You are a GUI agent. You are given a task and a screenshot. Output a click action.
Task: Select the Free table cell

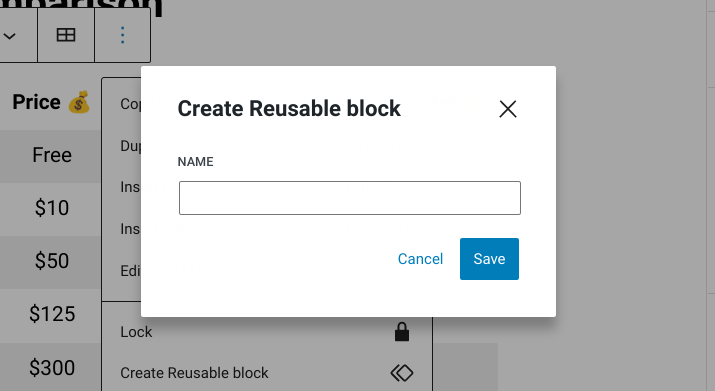click(50, 155)
